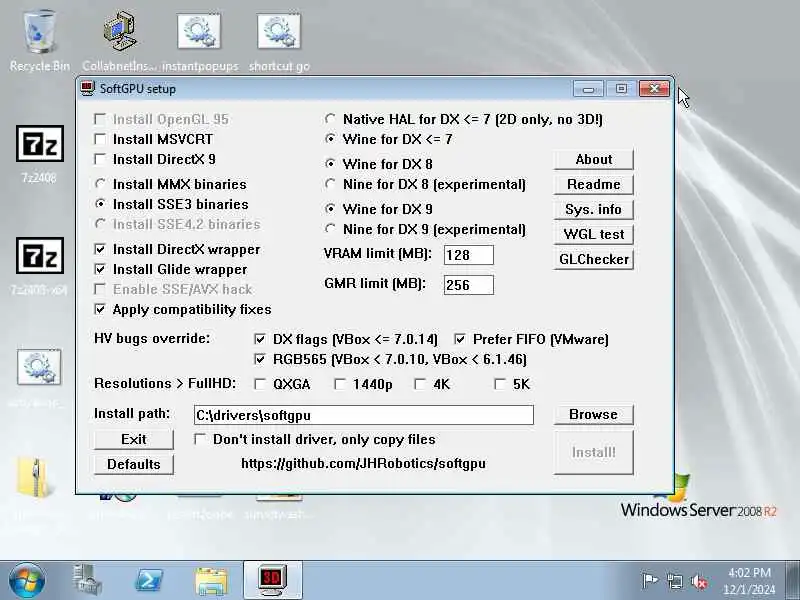
Task: Click the muted volume tray icon
Action: [698, 581]
